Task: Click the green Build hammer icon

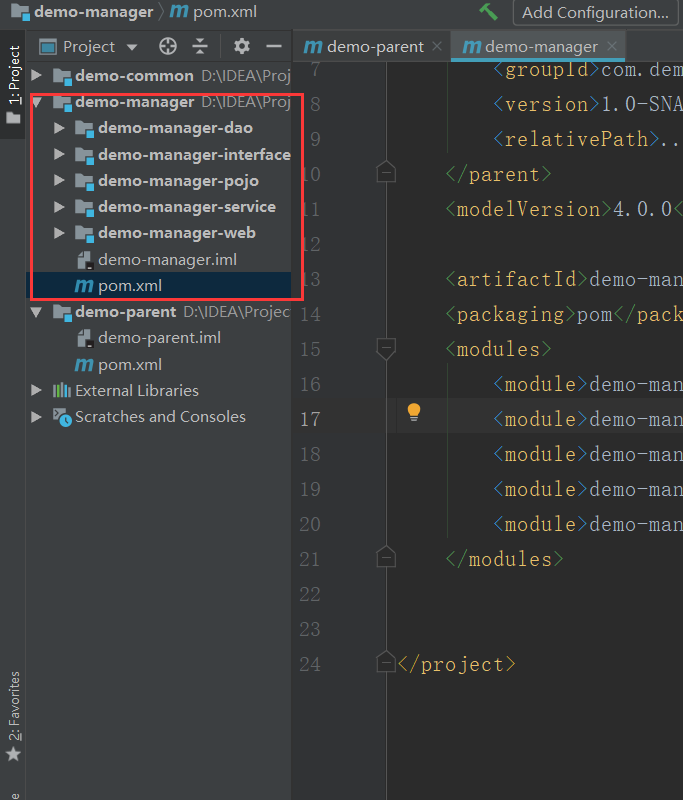Action: click(488, 12)
